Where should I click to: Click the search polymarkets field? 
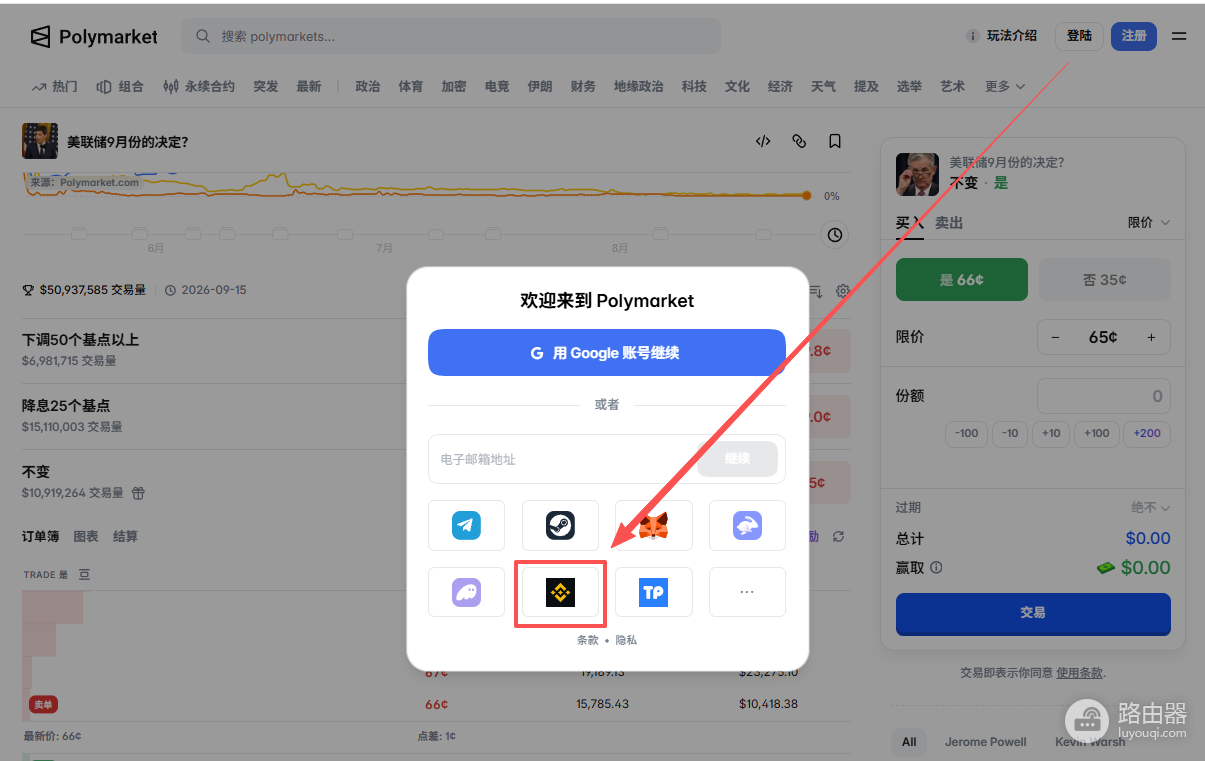pos(451,36)
